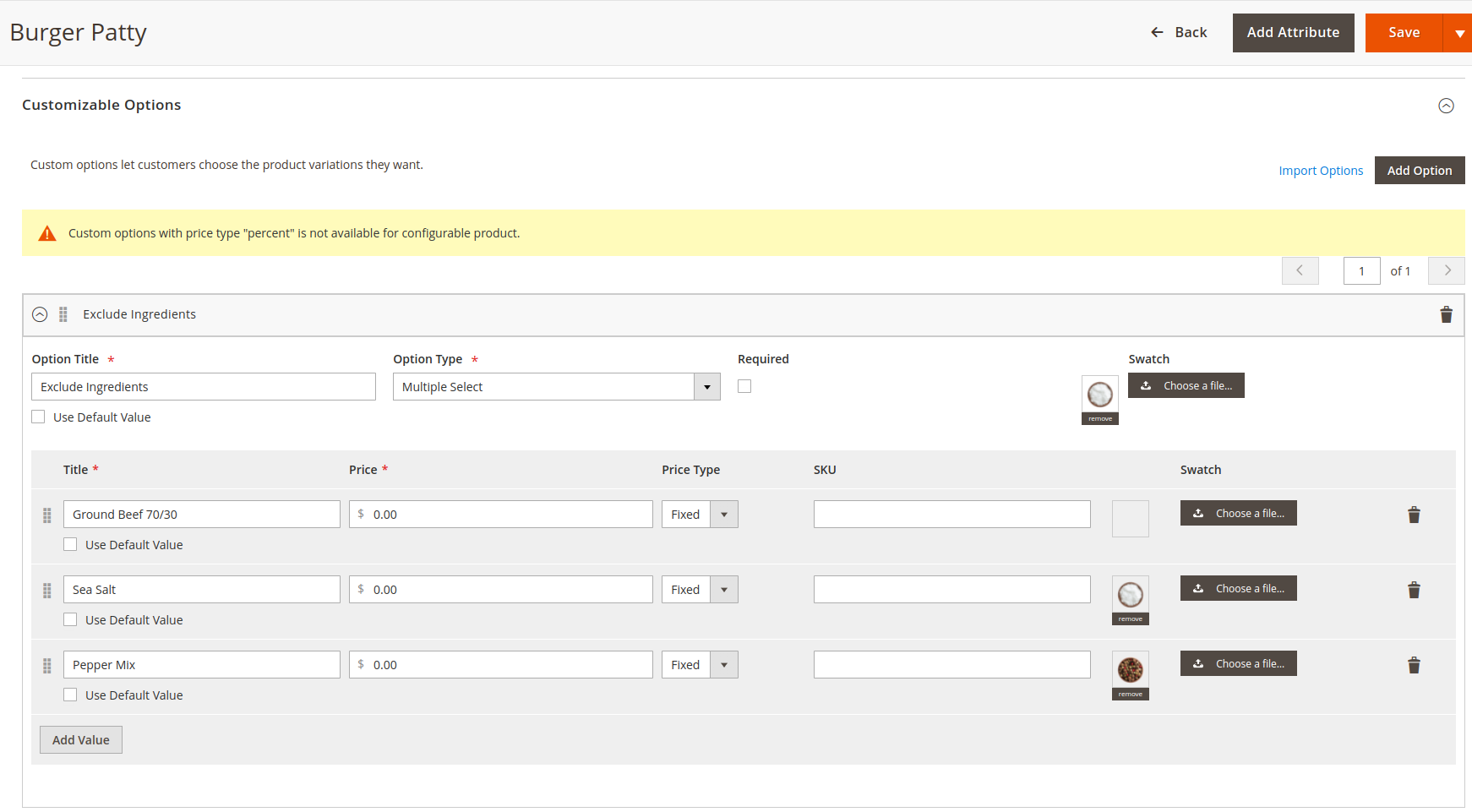This screenshot has width=1472, height=812.
Task: Enable the Required checkbox
Action: click(x=744, y=386)
